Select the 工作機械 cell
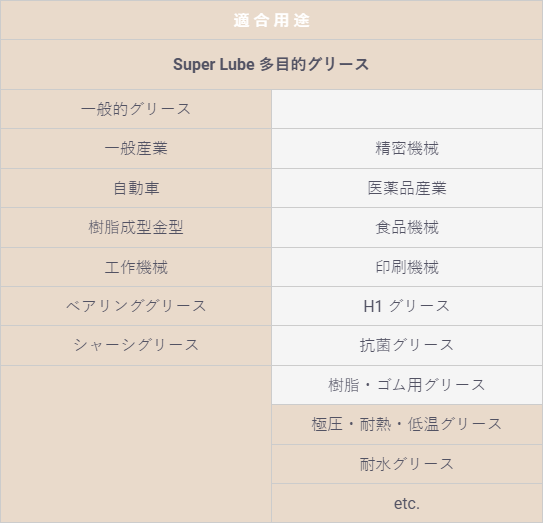The width and height of the screenshot is (543, 523). [136, 267]
